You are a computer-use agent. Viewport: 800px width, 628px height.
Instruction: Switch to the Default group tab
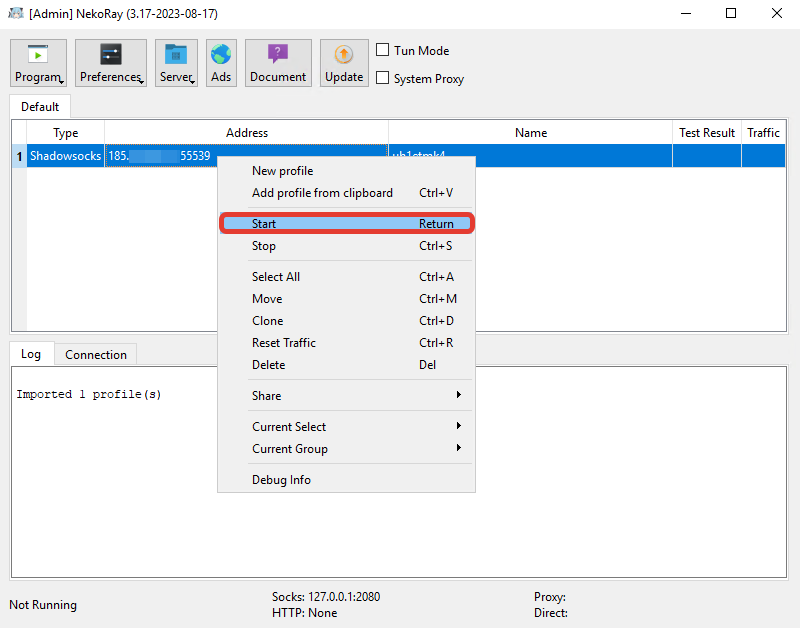click(40, 107)
